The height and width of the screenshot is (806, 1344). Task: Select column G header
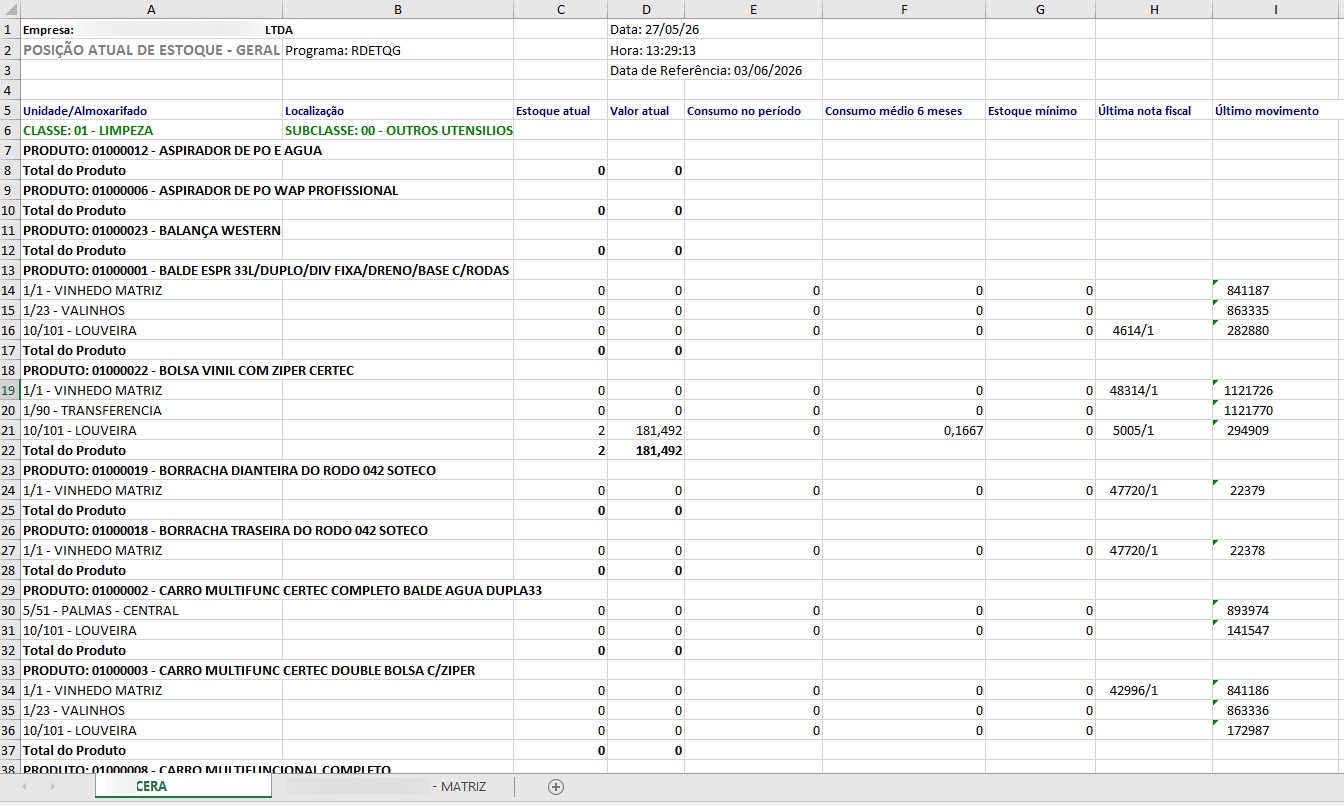coord(1040,9)
